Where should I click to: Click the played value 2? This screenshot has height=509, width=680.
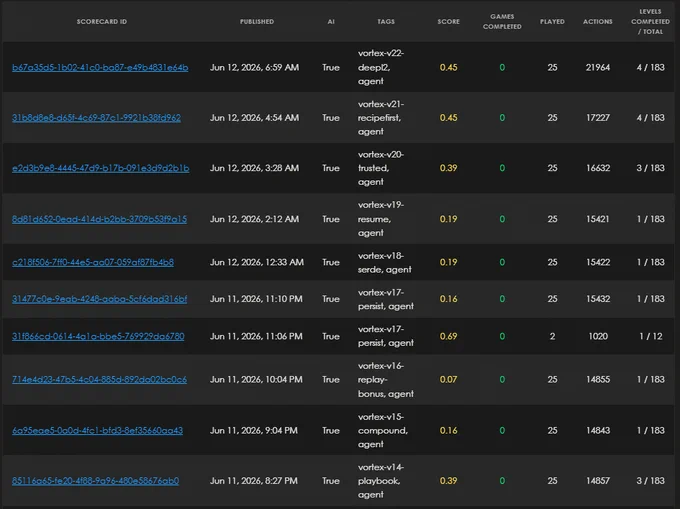(x=552, y=336)
